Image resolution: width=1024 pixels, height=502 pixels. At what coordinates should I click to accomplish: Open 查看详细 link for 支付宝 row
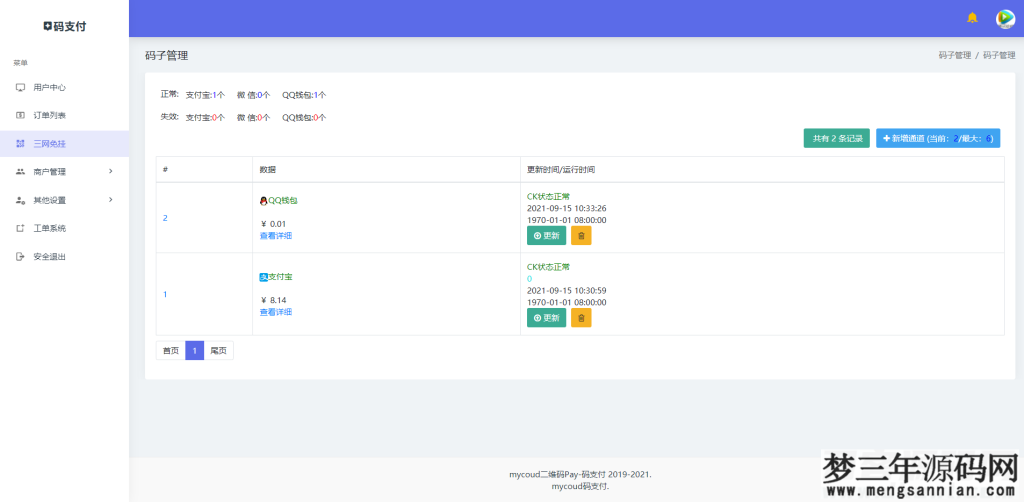tap(276, 312)
